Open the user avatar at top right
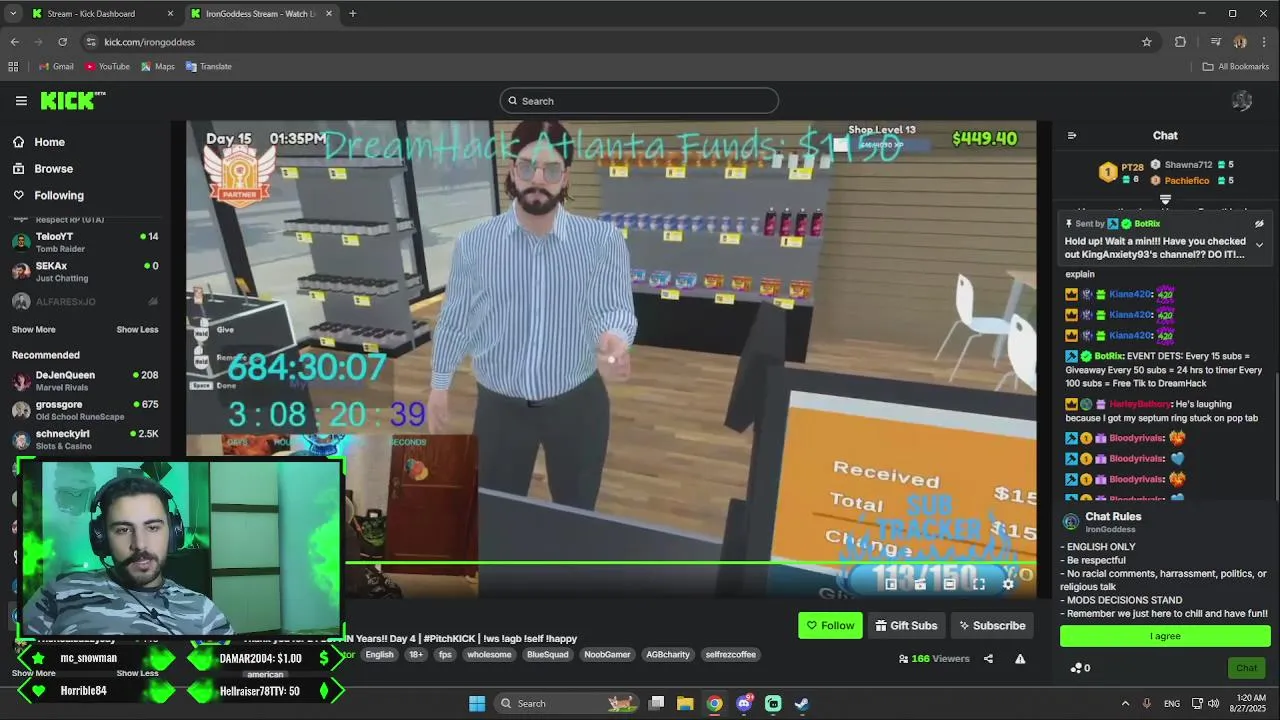 (1242, 100)
